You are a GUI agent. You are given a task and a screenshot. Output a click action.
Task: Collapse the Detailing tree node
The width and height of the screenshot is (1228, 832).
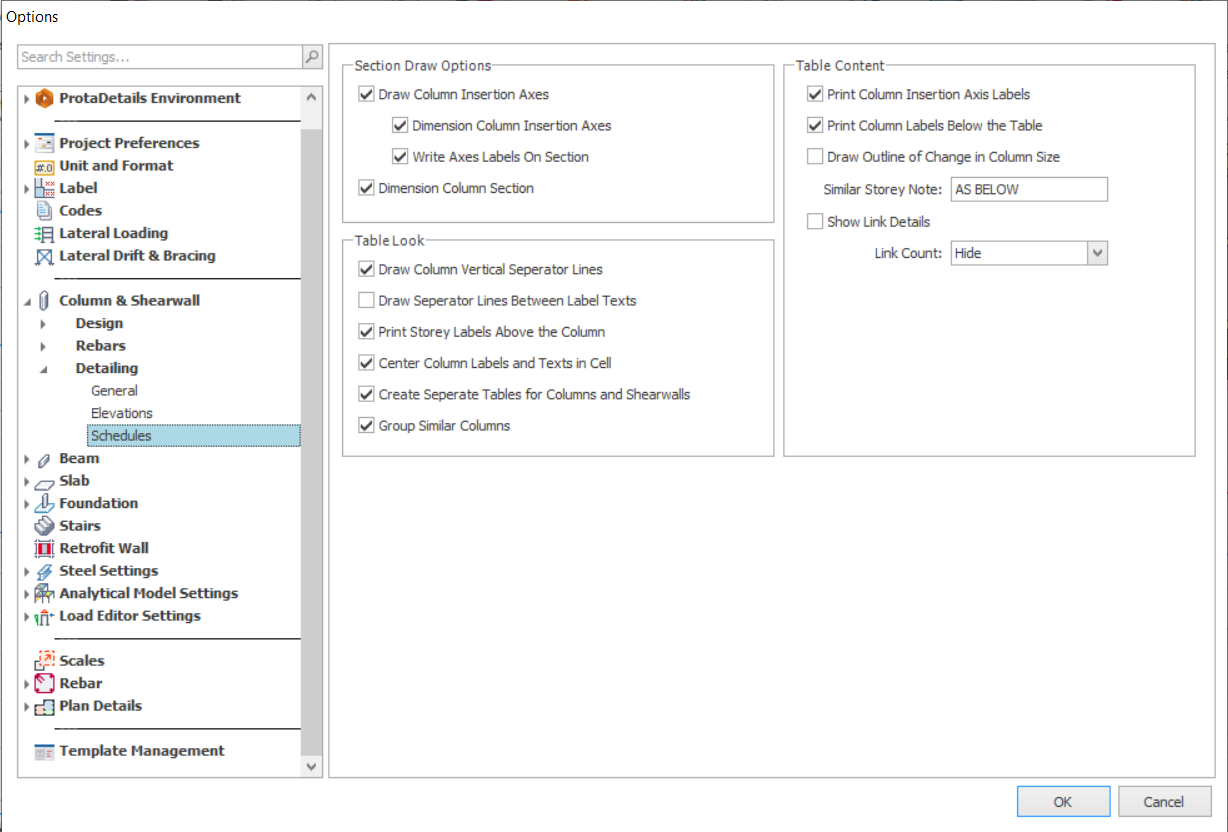tap(43, 369)
